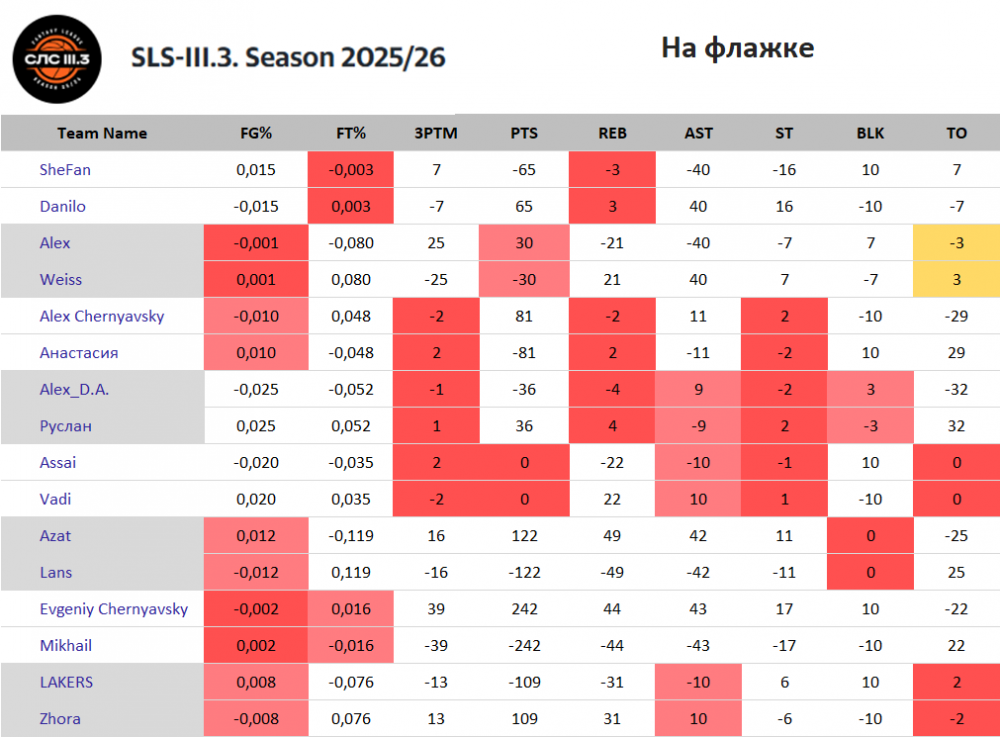Select the Руслан team name

click(66, 426)
